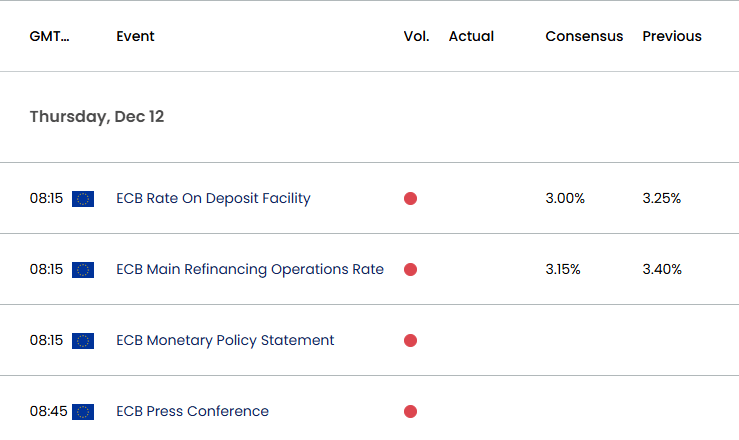
Task: Open ECB Rate On Deposit Facility event
Action: (213, 198)
